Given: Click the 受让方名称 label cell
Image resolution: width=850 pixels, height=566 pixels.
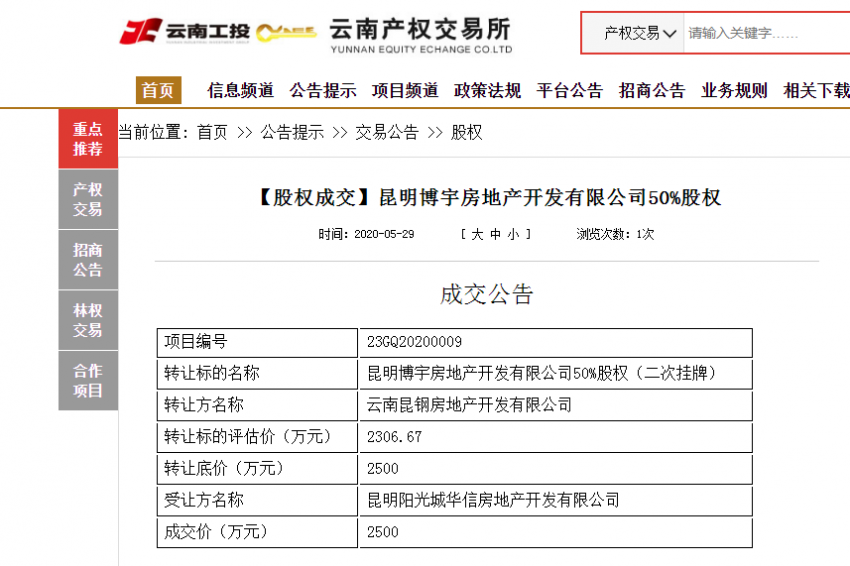Looking at the screenshot, I should (x=257, y=500).
